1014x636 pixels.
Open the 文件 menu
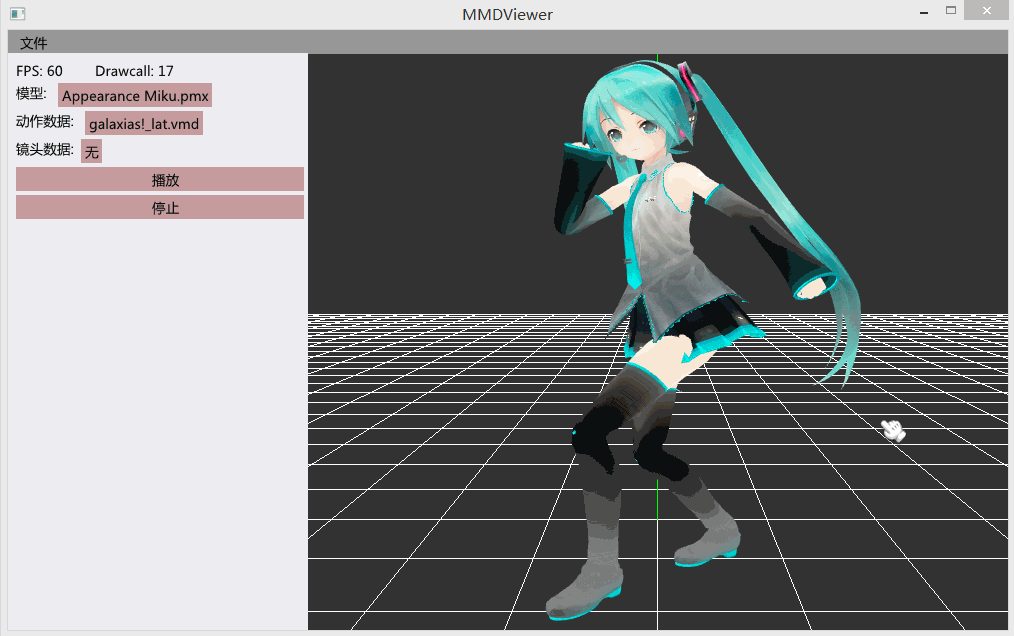(34, 43)
